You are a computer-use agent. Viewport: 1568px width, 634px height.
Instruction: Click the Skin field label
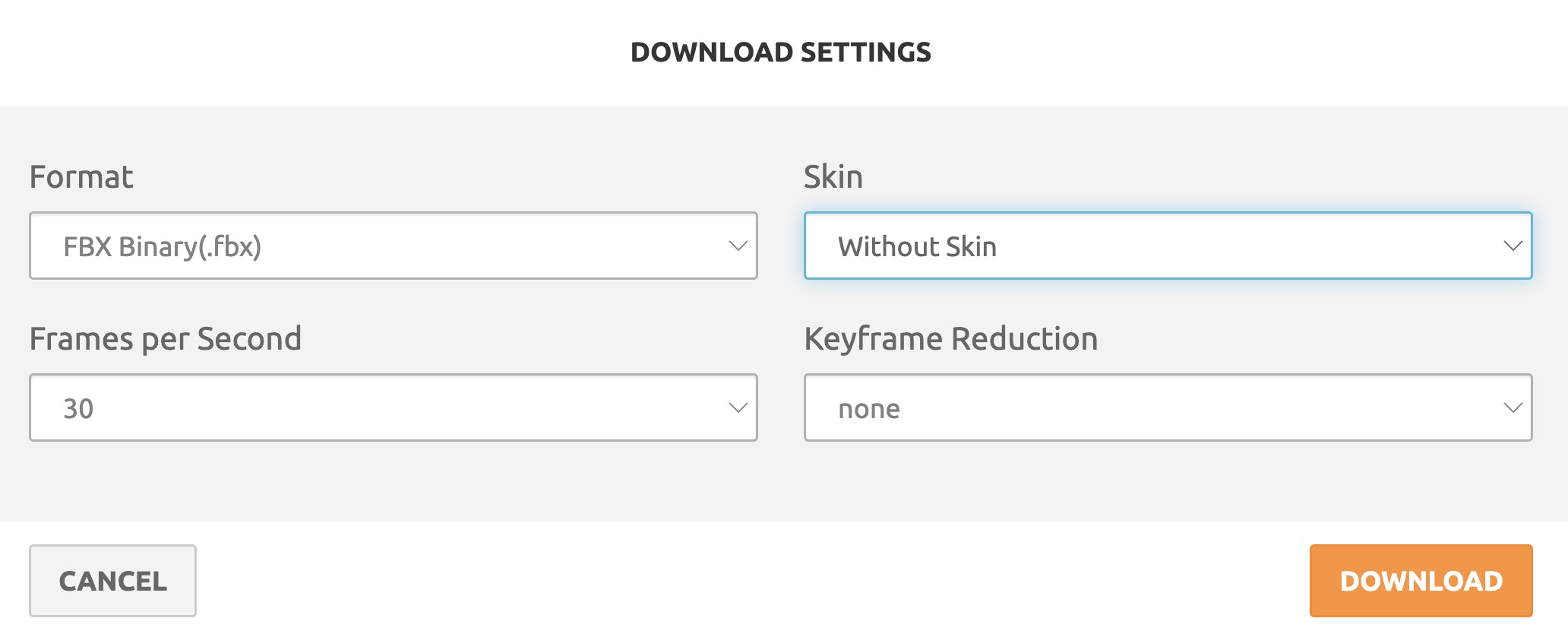coord(833,177)
